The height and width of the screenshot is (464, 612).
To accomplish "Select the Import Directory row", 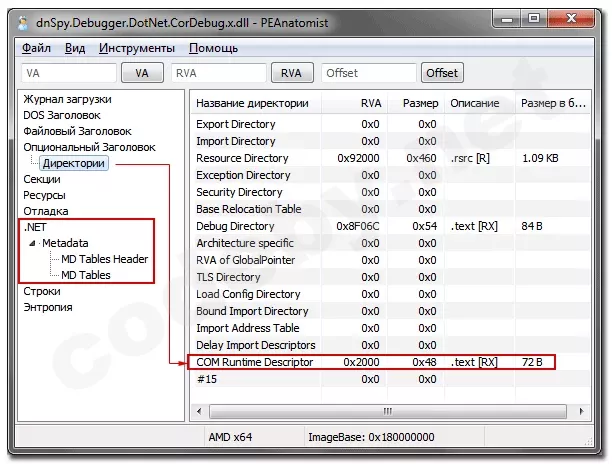I will 390,141.
